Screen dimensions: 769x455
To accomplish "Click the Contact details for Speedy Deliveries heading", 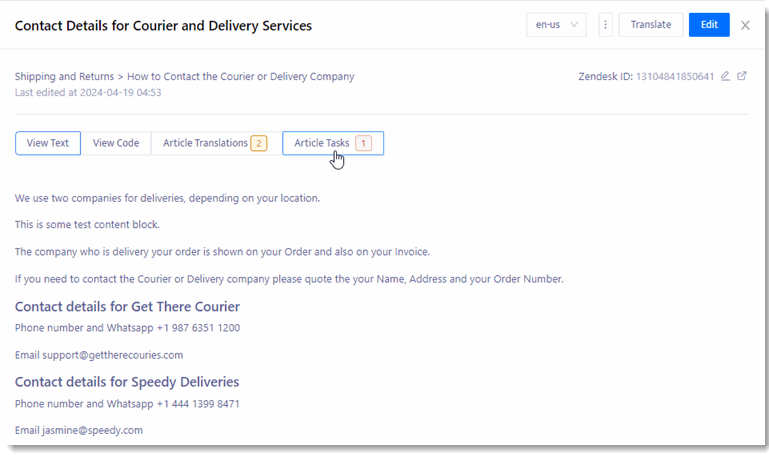I will [127, 382].
